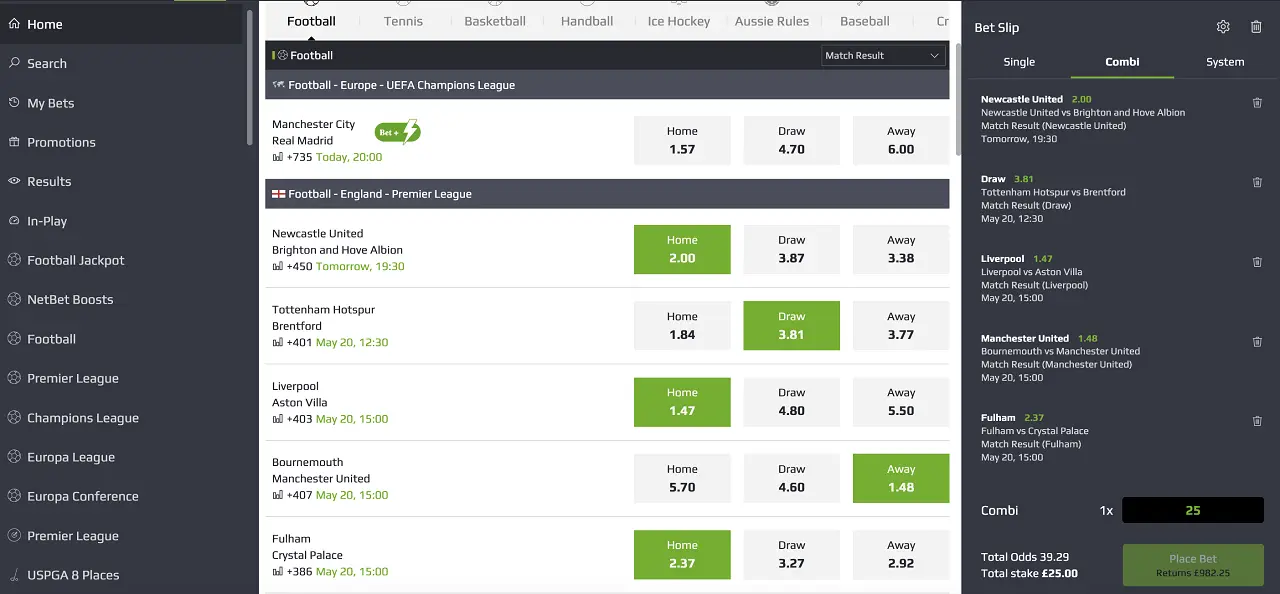
Task: Open Bet Slip settings gear
Action: (x=1223, y=27)
